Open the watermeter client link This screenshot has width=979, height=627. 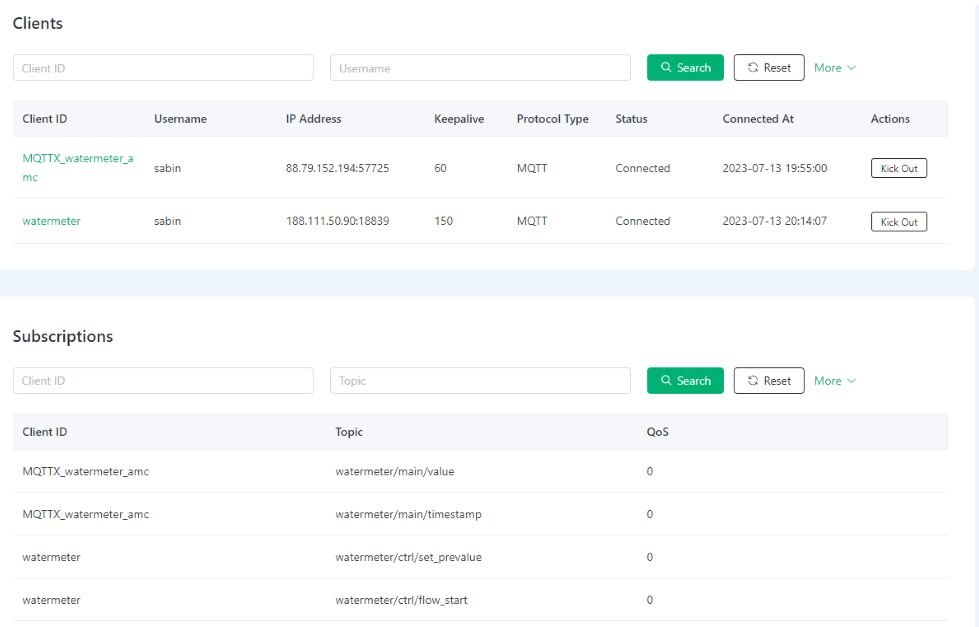[x=51, y=221]
